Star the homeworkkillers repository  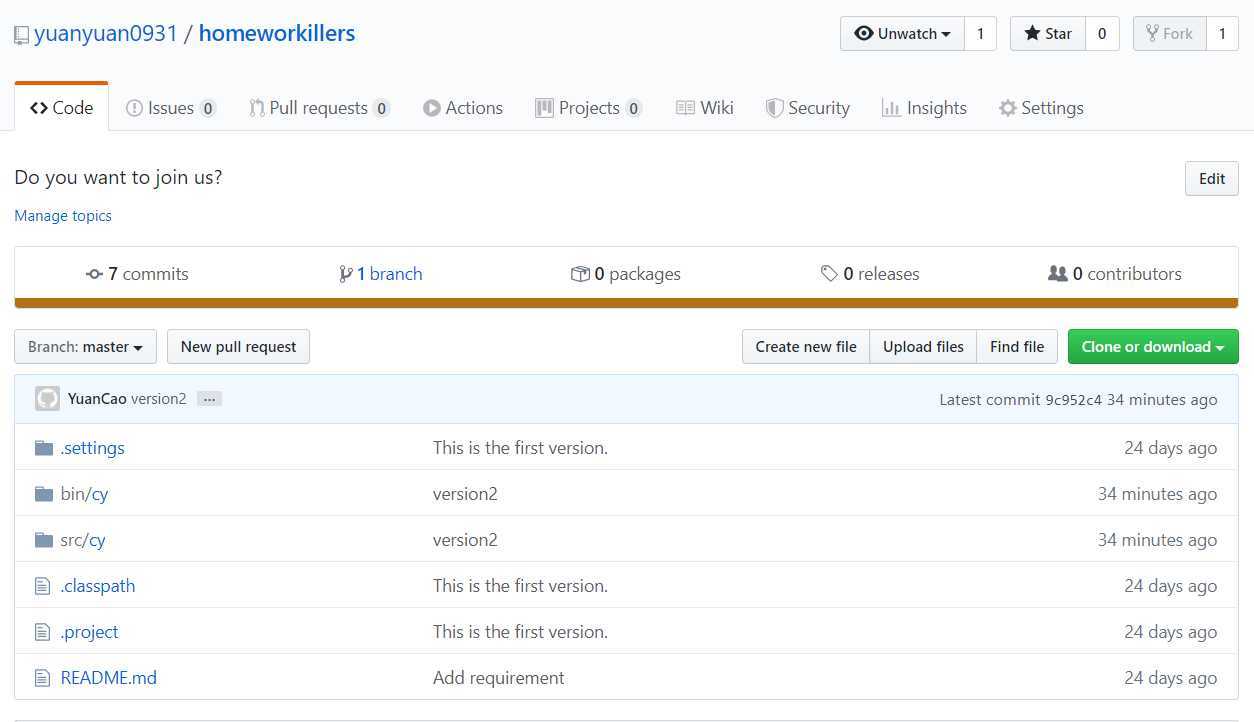coord(1047,34)
